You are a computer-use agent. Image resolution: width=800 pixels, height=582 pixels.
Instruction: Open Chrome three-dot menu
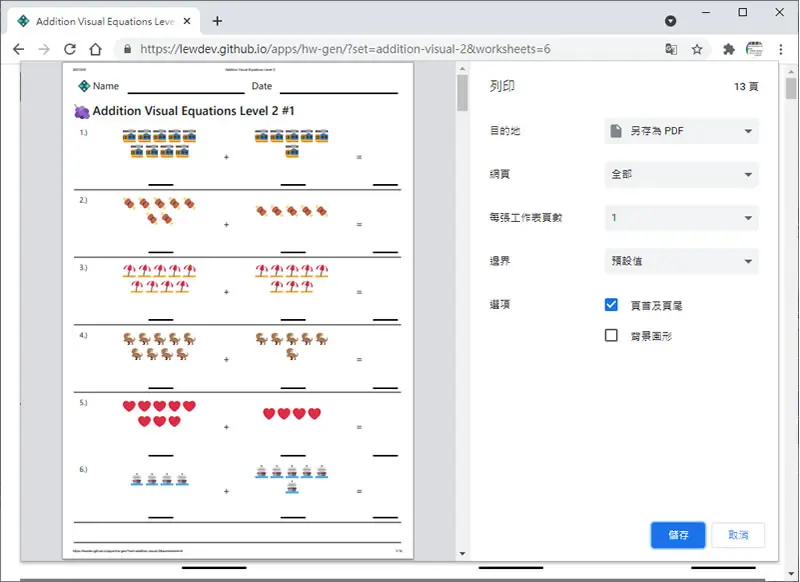click(x=781, y=49)
